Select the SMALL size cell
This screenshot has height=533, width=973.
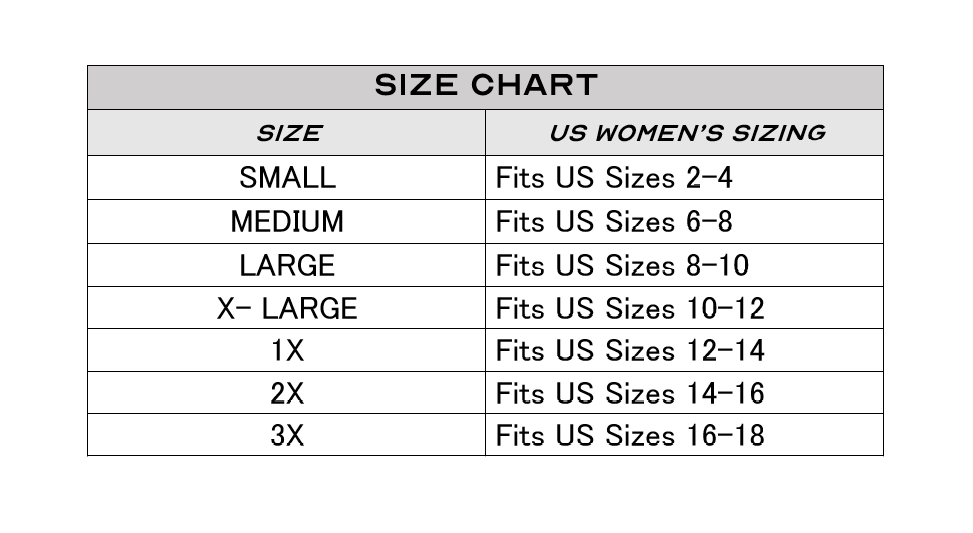(288, 178)
